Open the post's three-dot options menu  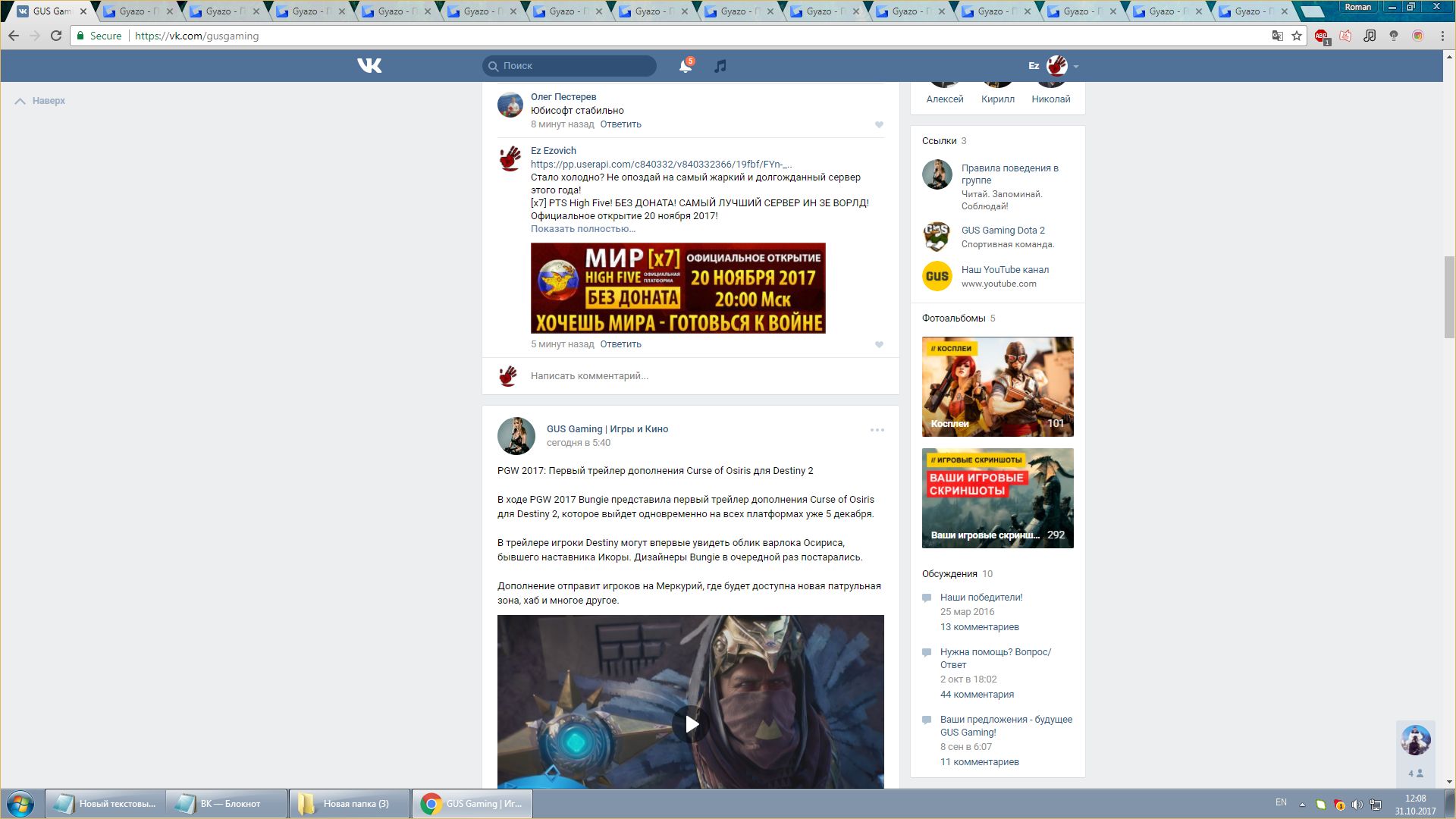(877, 430)
